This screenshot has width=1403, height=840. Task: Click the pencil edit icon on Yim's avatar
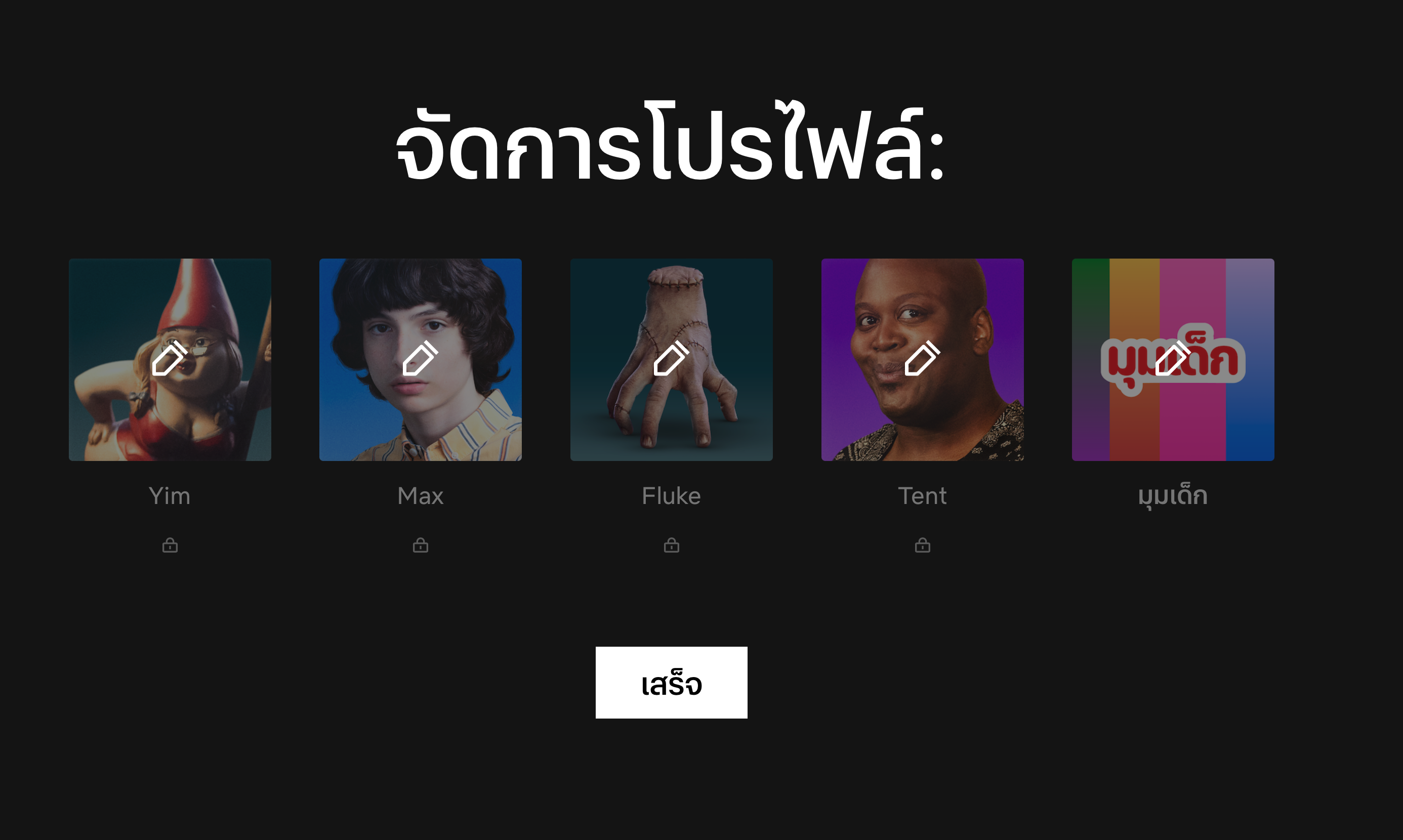pyautogui.click(x=169, y=358)
